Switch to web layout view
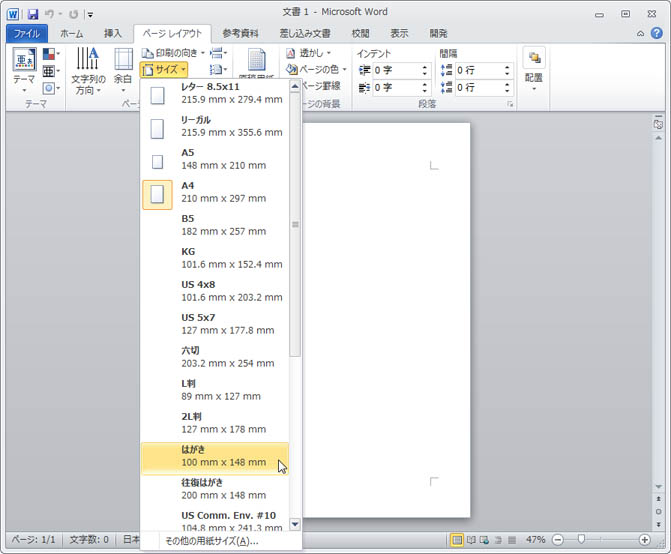The height and width of the screenshot is (554, 671). [486, 540]
